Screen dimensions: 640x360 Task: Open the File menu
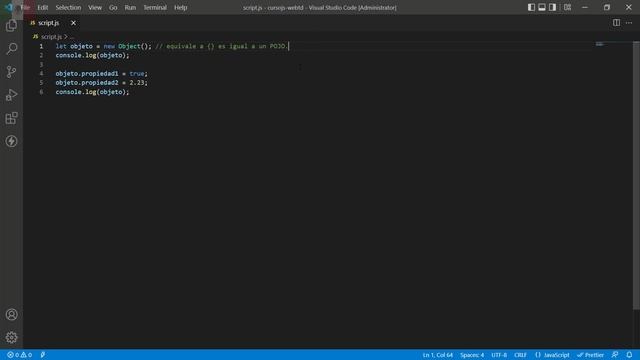[x=25, y=7]
